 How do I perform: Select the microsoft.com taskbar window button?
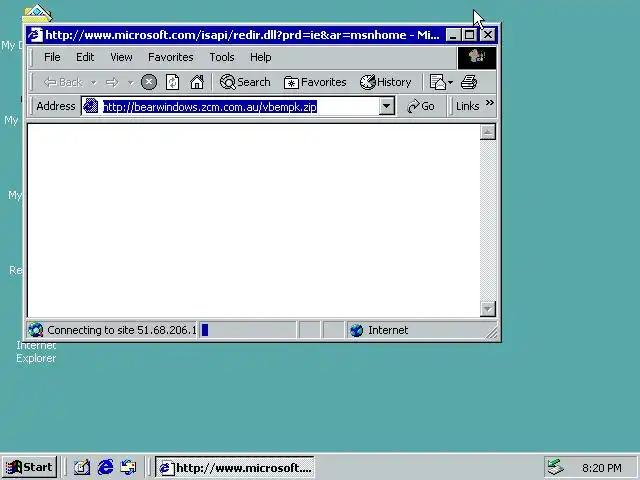coord(235,467)
